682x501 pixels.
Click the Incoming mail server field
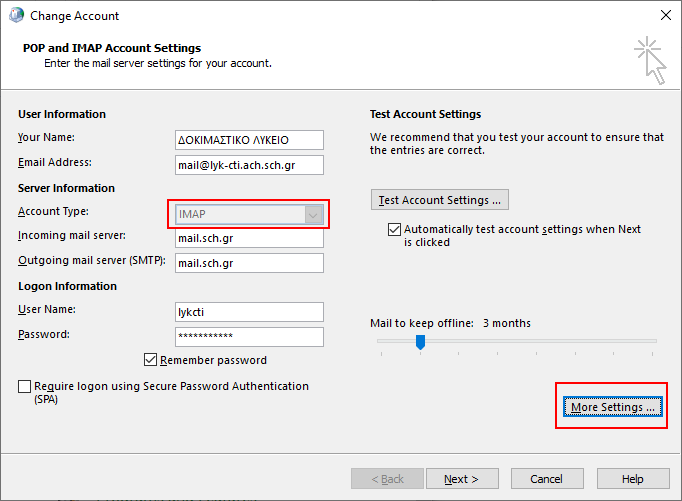pyautogui.click(x=248, y=239)
